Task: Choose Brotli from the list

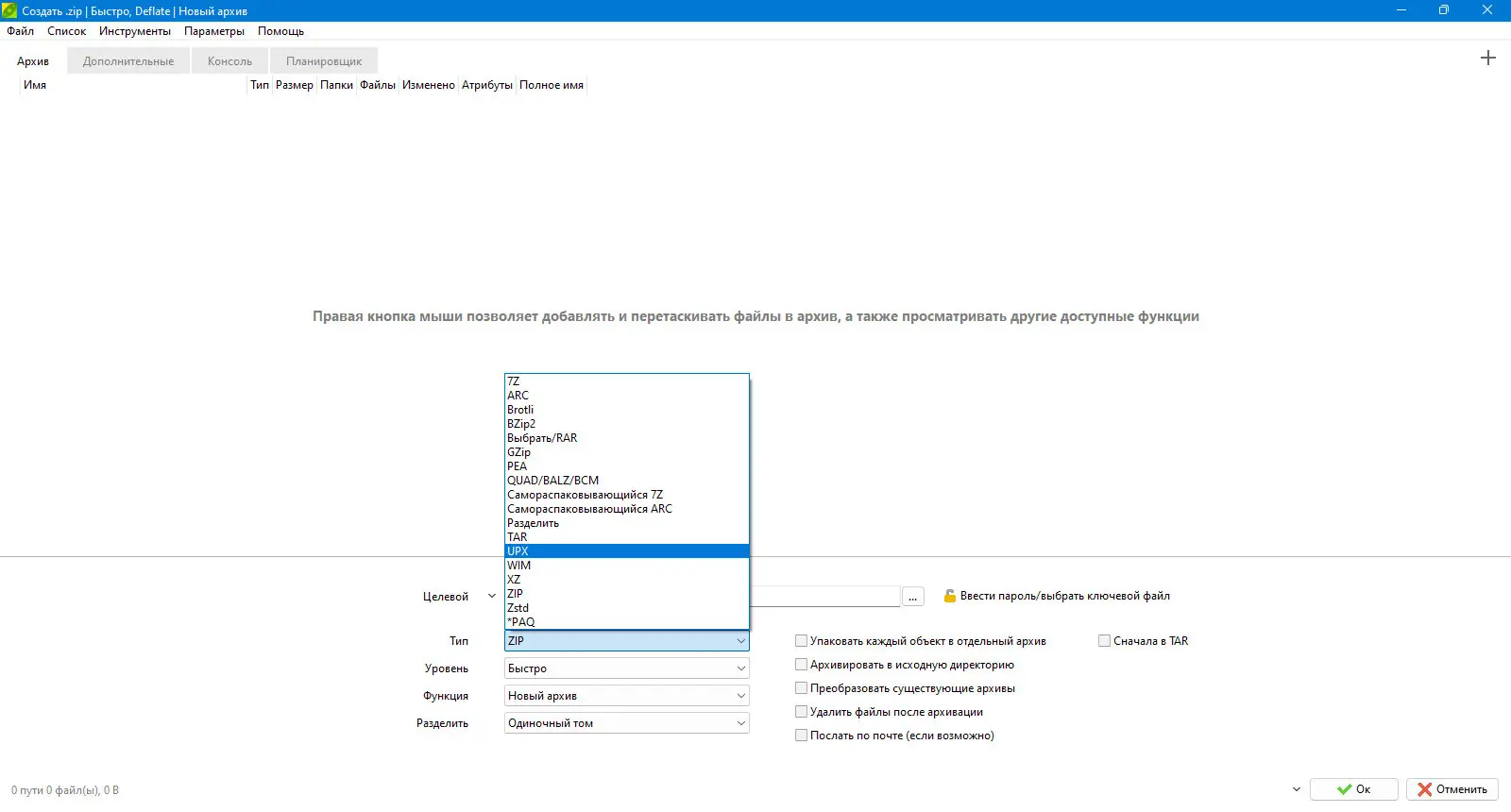Action: point(627,410)
